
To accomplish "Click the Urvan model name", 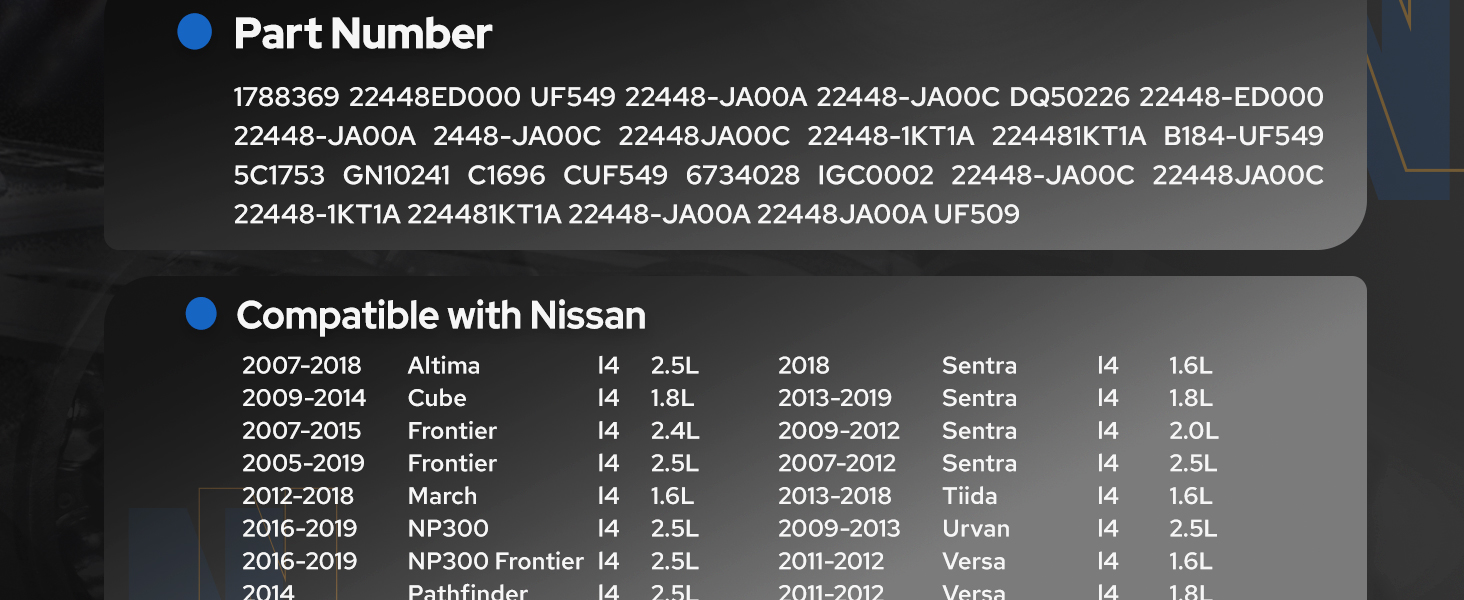I will (976, 529).
